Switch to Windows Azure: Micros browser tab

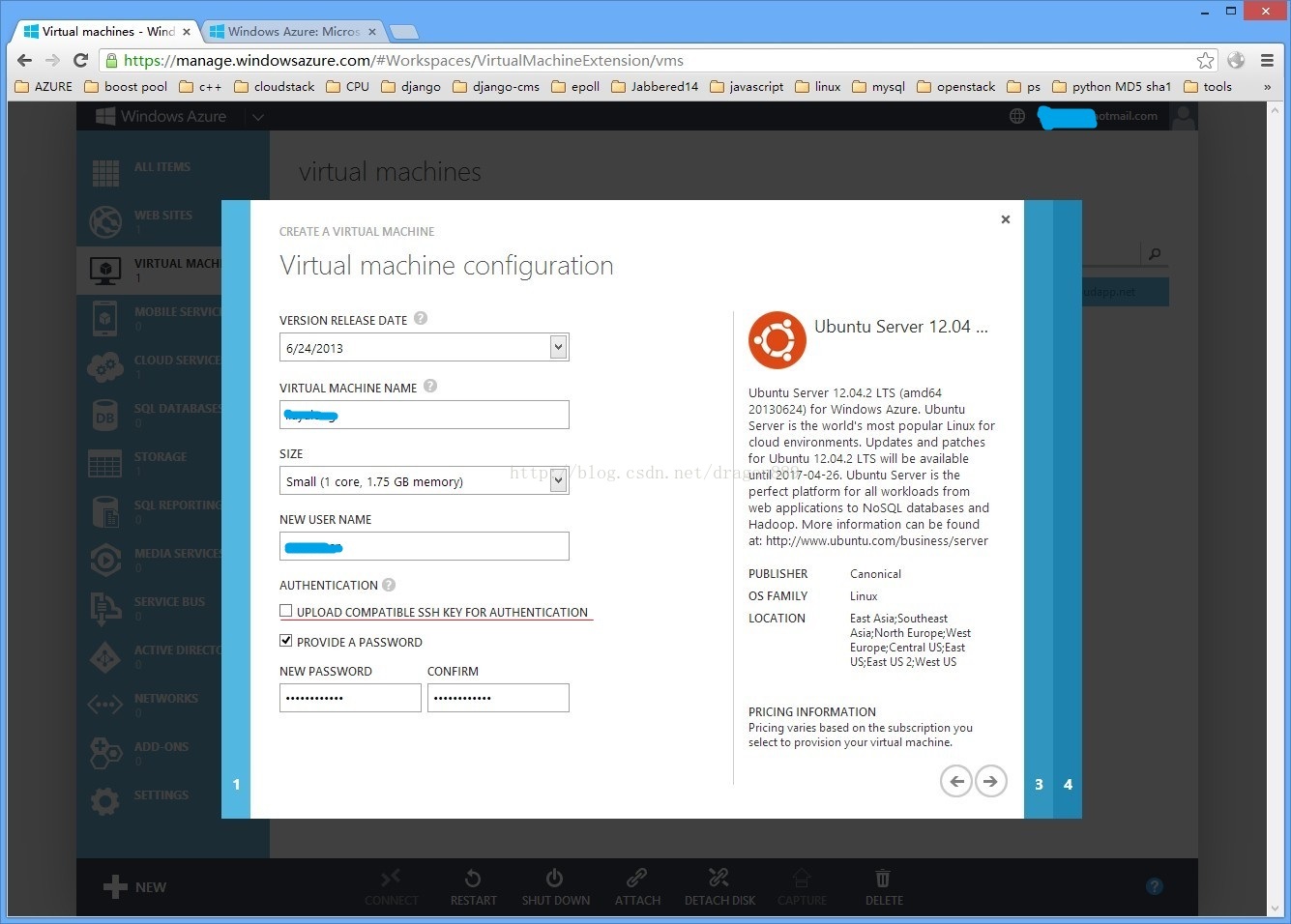click(x=293, y=31)
